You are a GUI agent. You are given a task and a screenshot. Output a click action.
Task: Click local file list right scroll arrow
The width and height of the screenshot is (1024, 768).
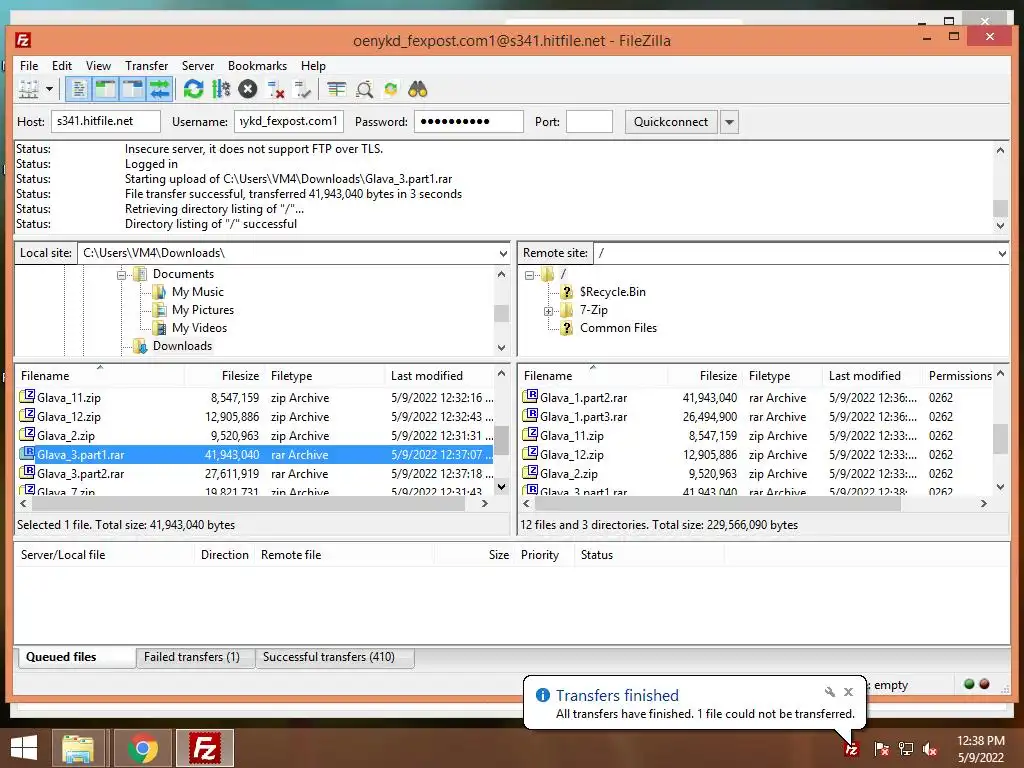tap(485, 504)
